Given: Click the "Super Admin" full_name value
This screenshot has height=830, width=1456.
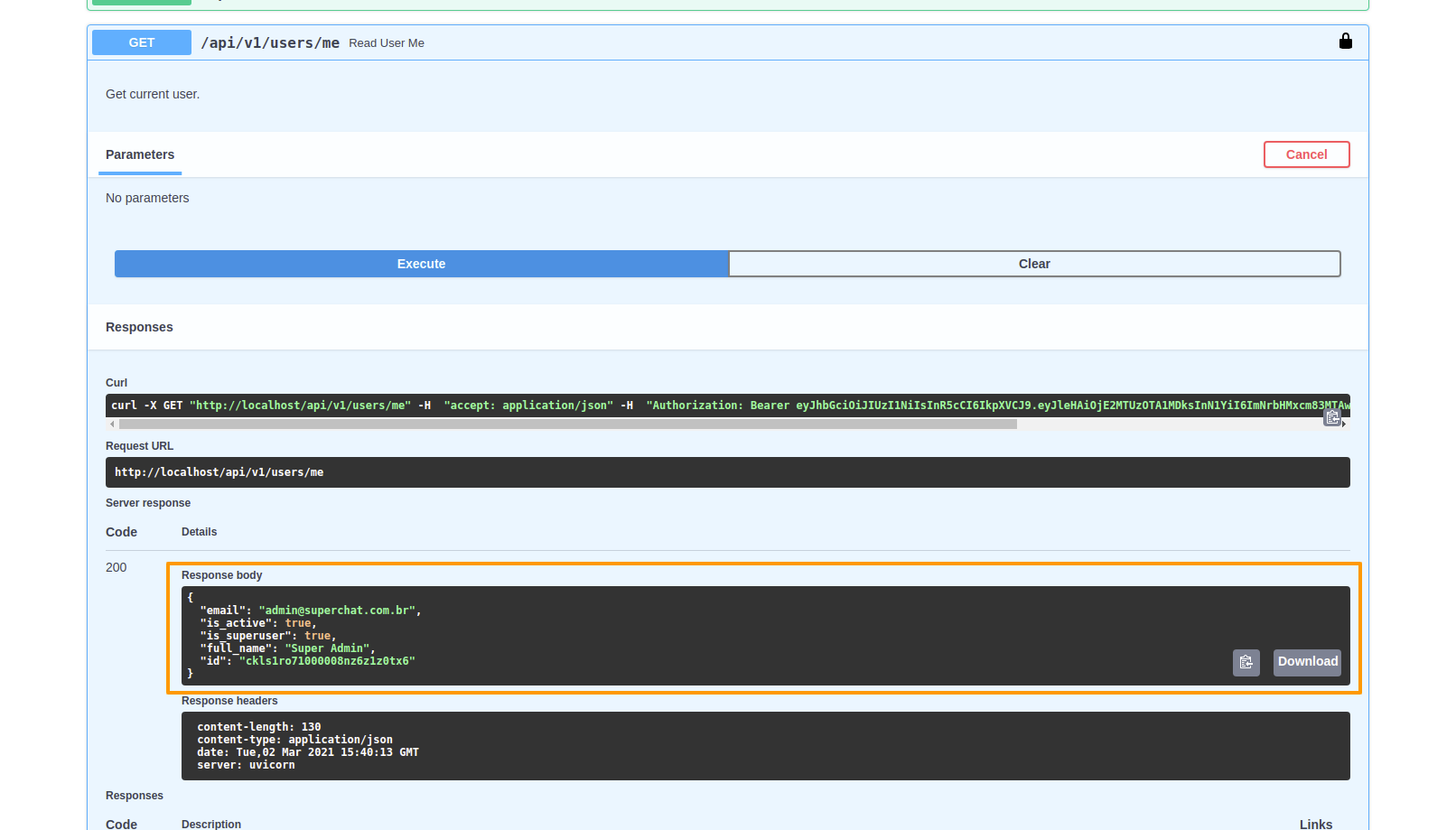Looking at the screenshot, I should (x=327, y=648).
